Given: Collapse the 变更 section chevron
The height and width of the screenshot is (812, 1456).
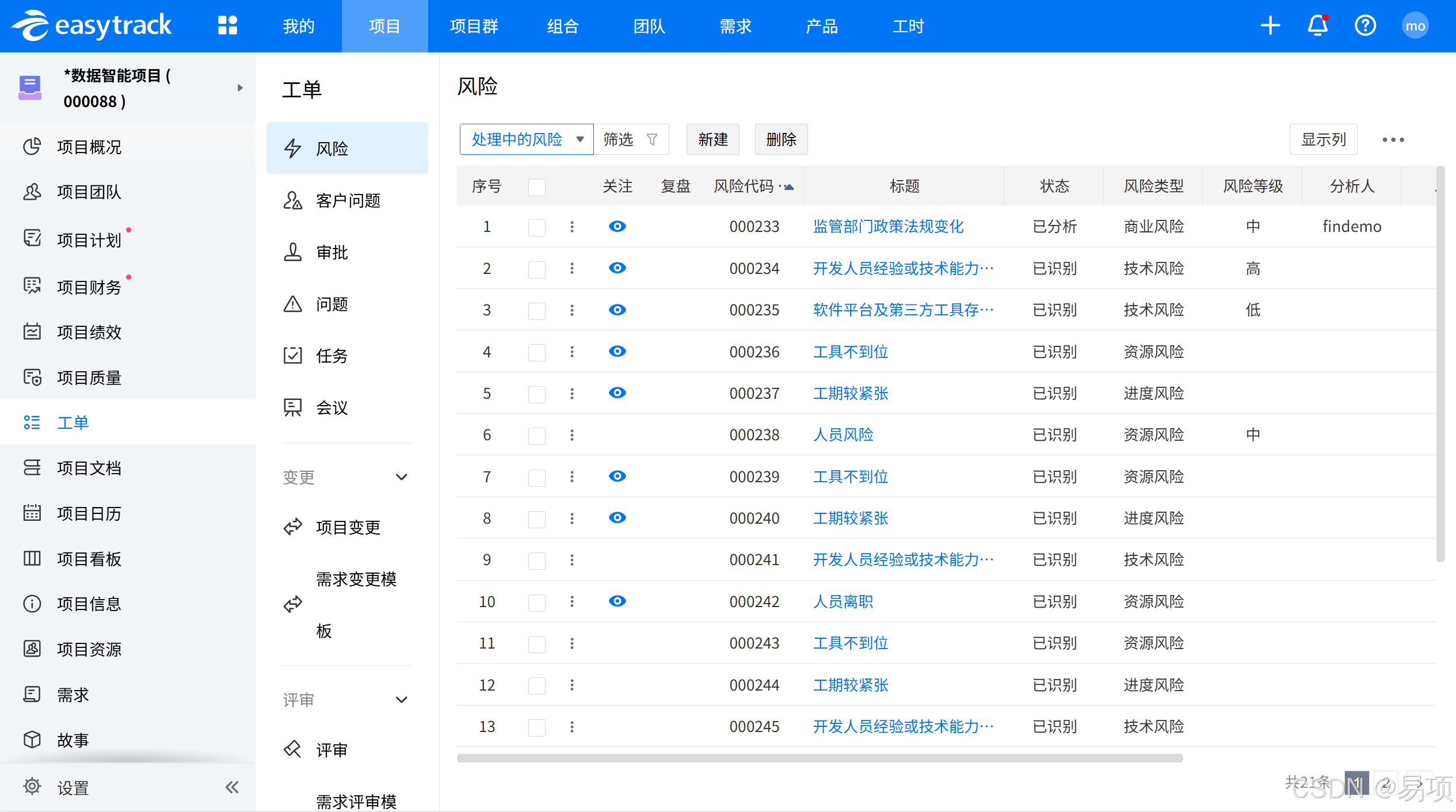Looking at the screenshot, I should tap(402, 477).
